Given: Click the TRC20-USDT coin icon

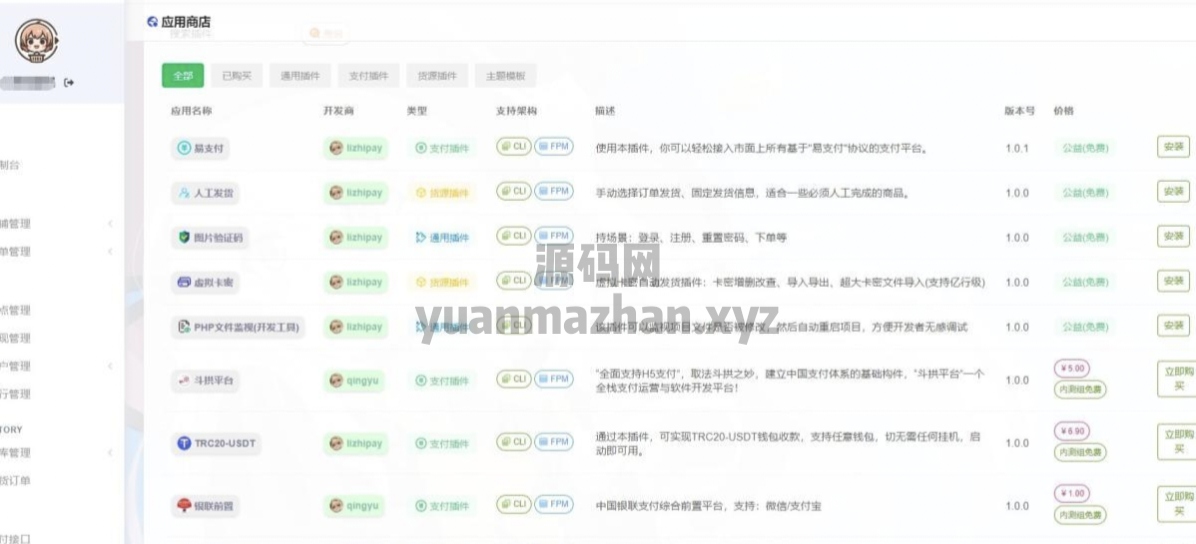Looking at the screenshot, I should [x=184, y=443].
